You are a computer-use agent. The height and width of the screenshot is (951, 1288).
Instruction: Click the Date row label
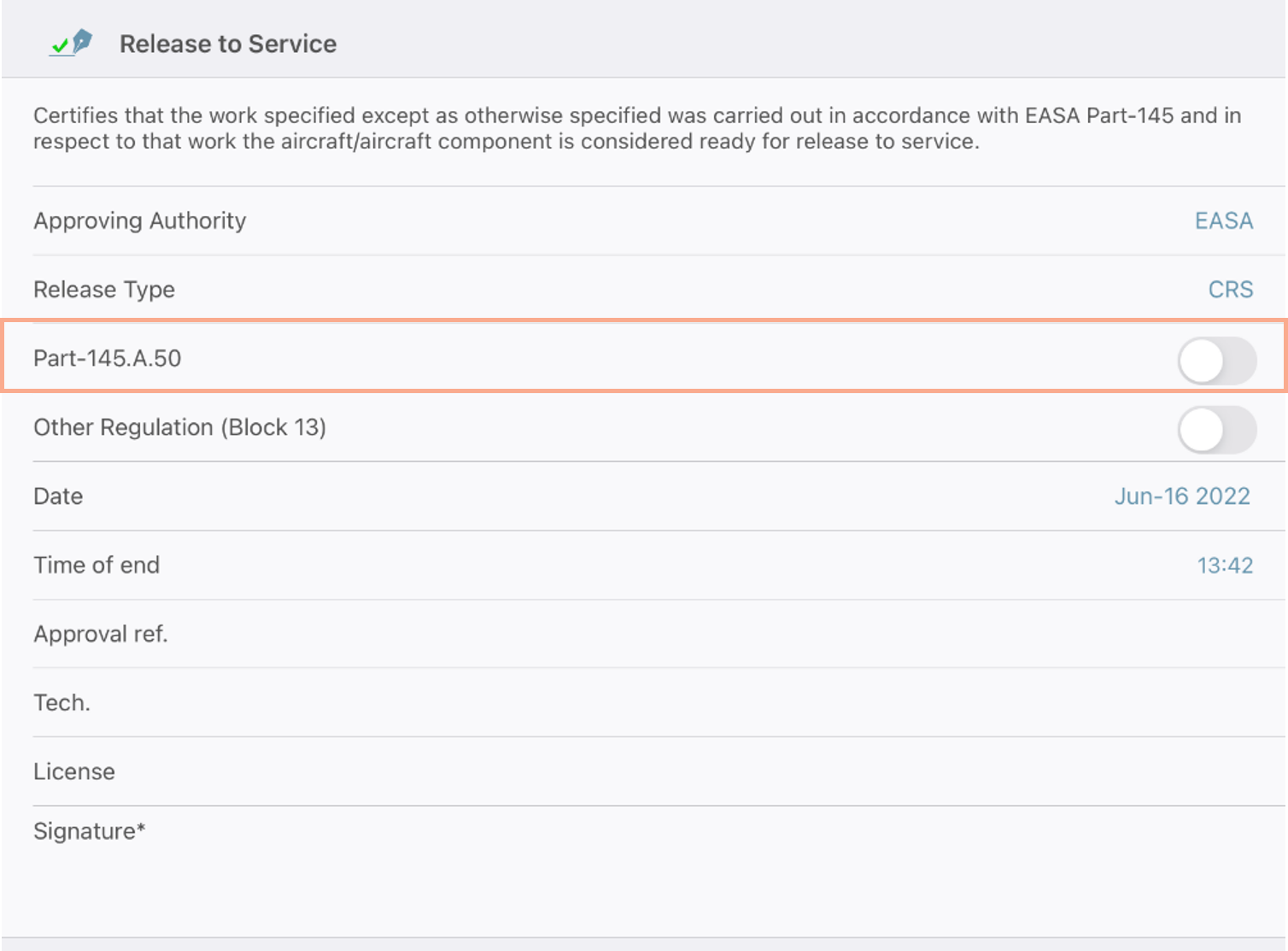tap(58, 496)
